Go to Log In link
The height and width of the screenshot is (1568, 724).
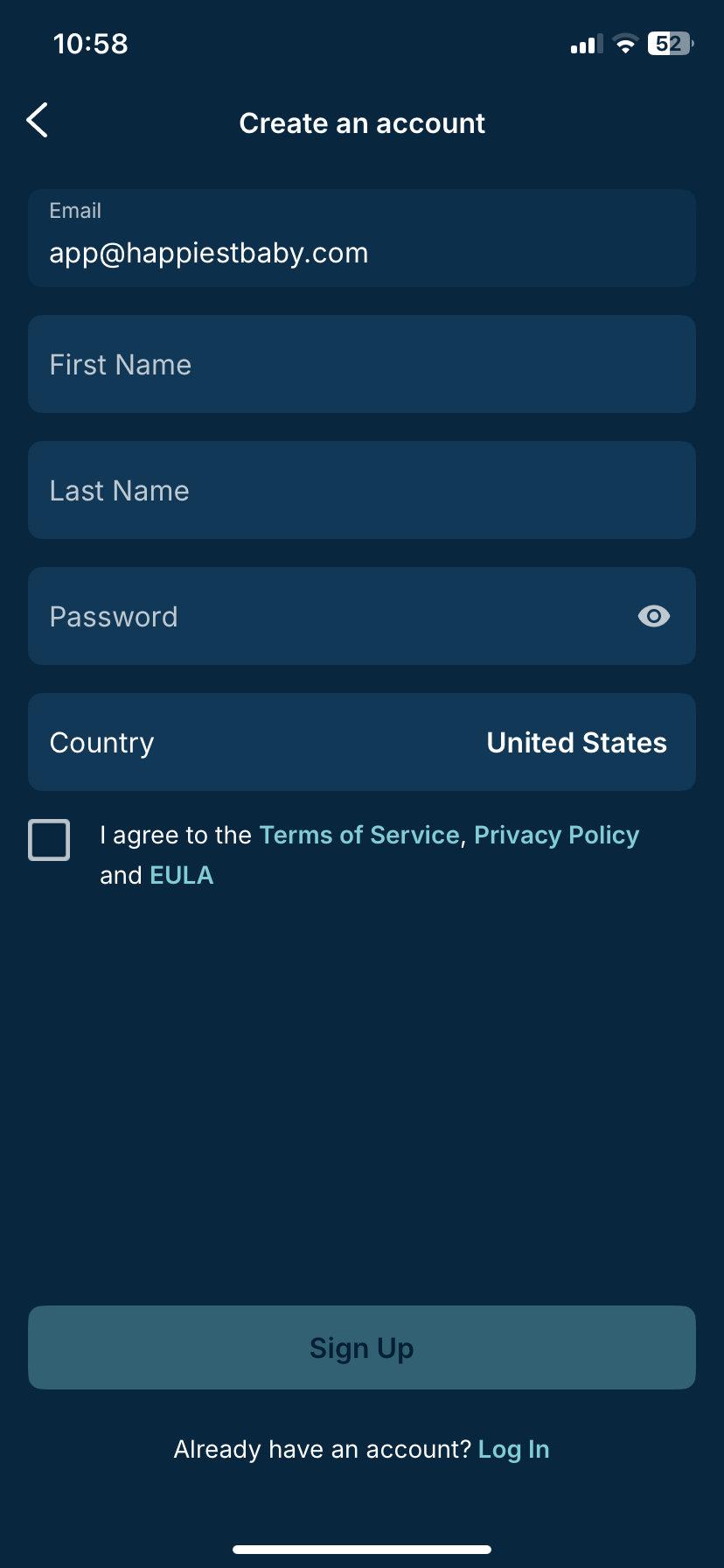514,1449
